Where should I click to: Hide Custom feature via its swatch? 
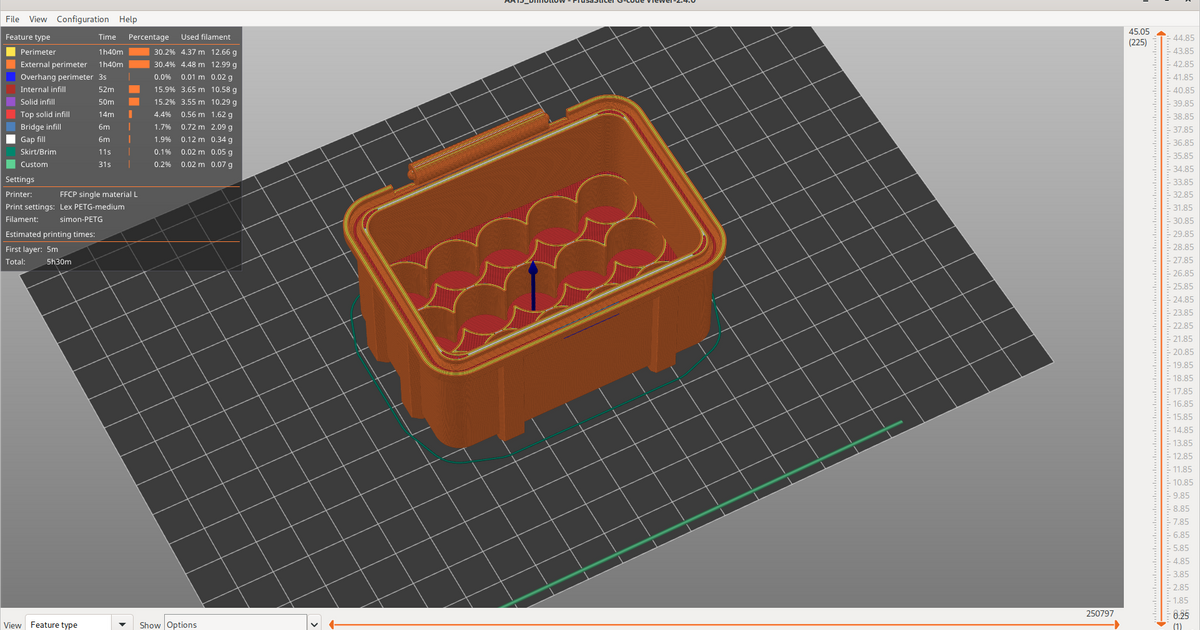(x=11, y=164)
